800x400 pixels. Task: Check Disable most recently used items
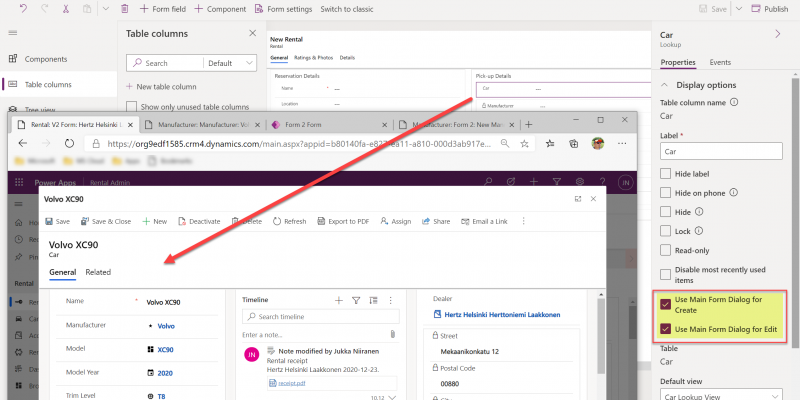[665, 274]
